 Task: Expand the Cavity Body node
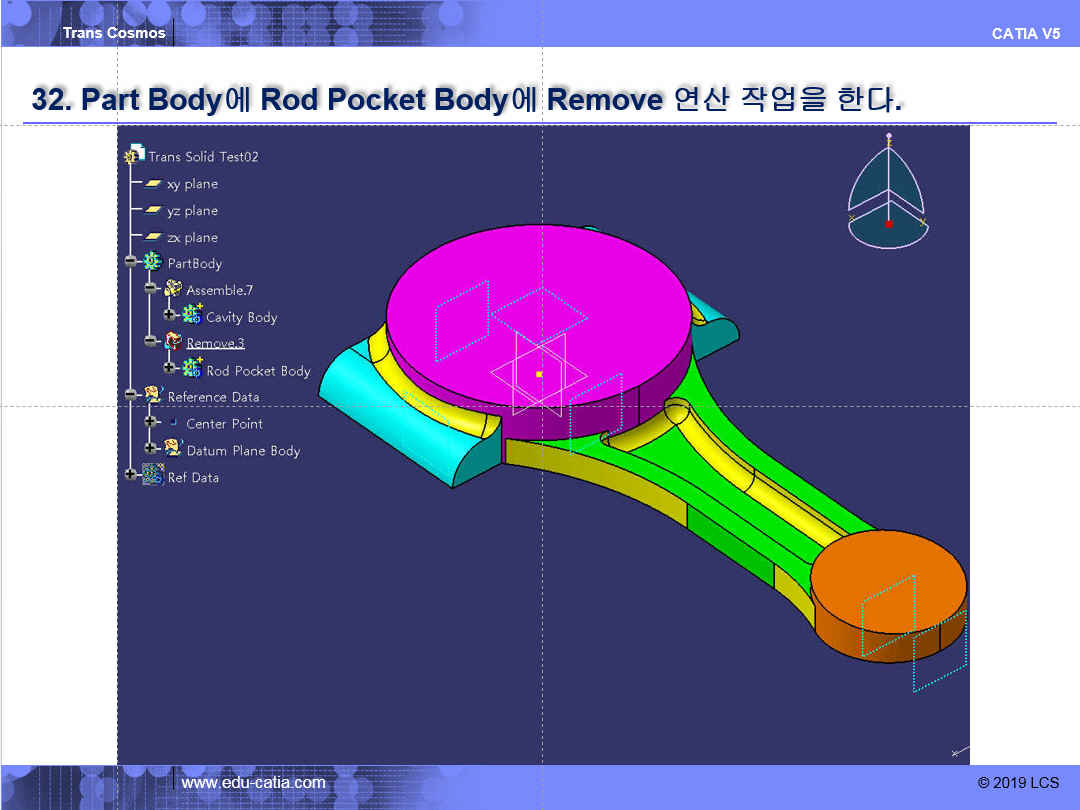click(170, 316)
